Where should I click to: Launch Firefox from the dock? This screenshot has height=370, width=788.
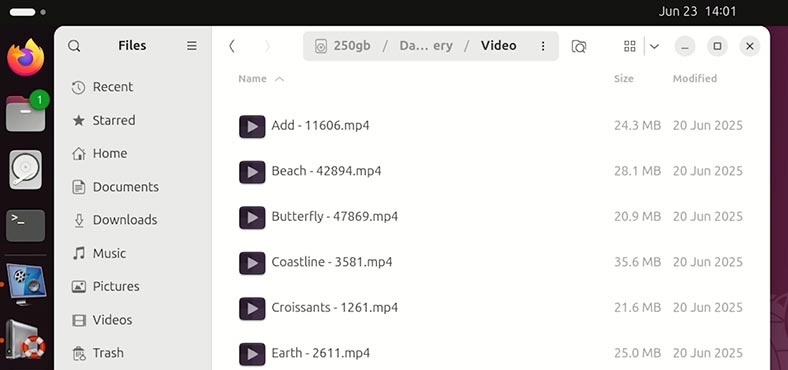tap(26, 58)
